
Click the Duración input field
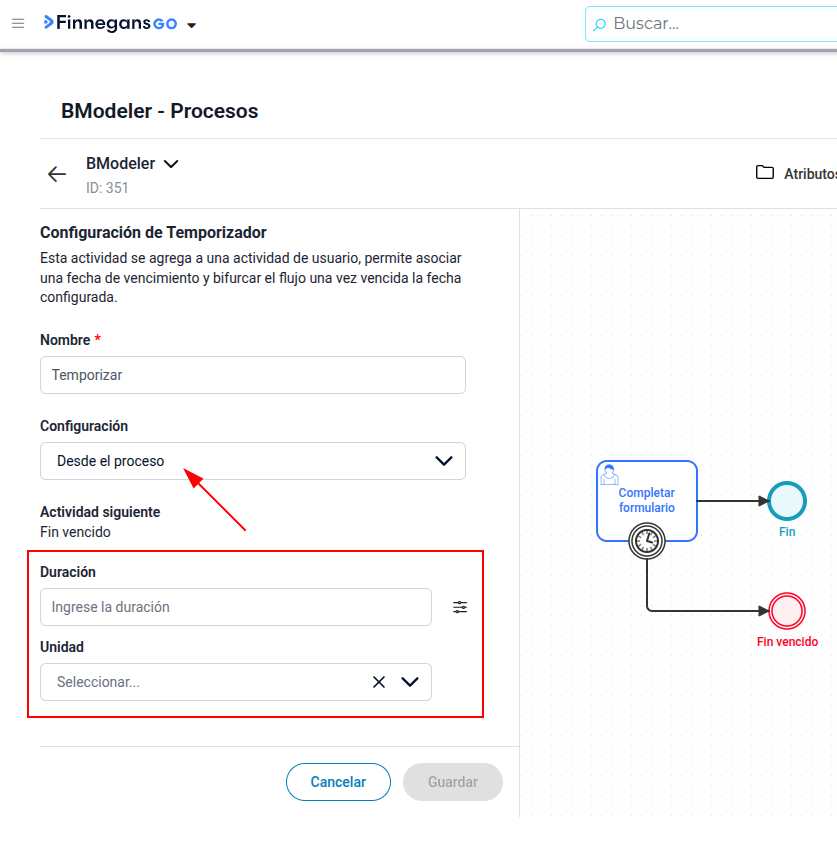pyautogui.click(x=236, y=607)
